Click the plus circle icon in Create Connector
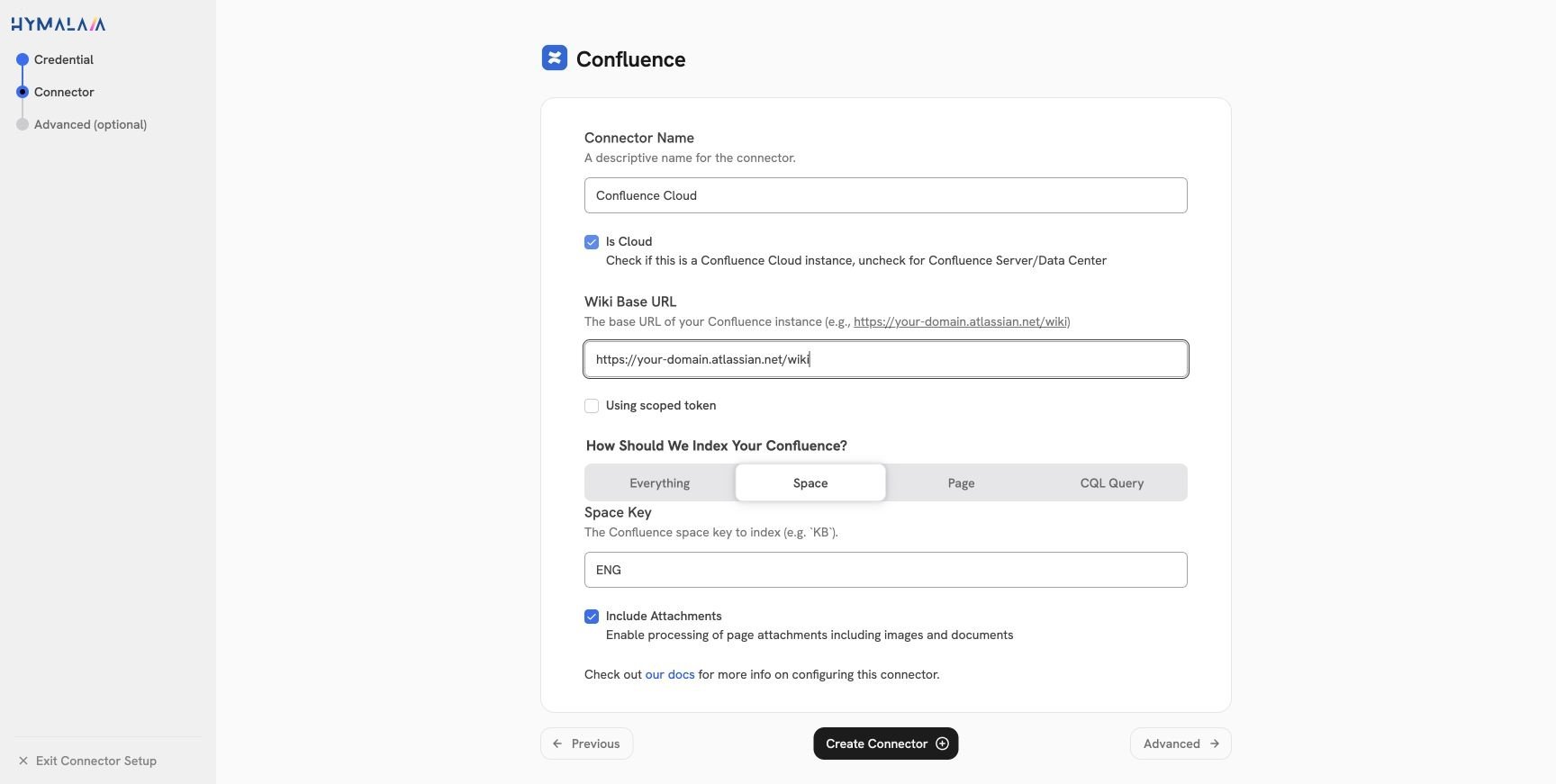This screenshot has width=1556, height=784. click(942, 743)
